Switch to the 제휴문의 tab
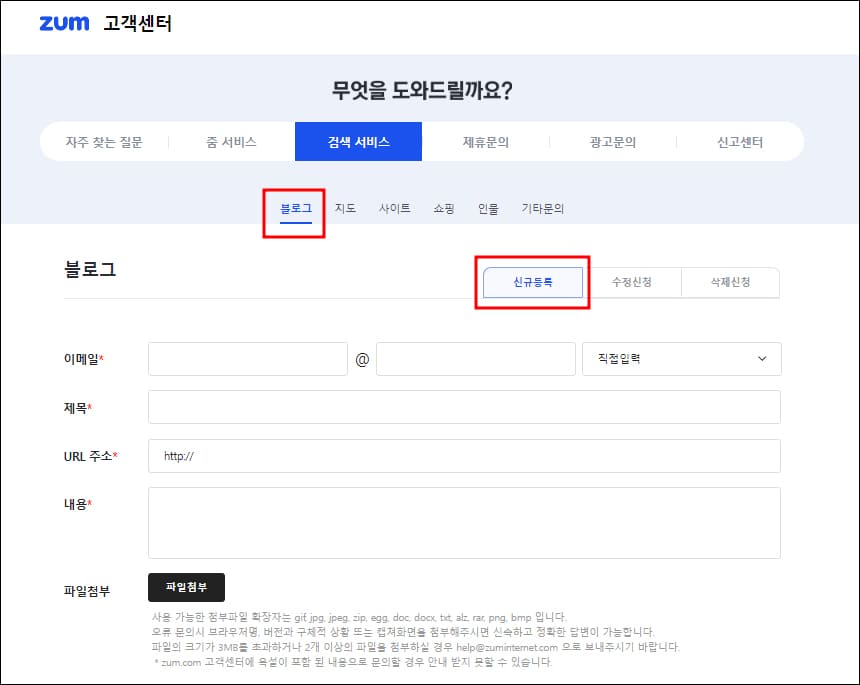The width and height of the screenshot is (860, 685). pyautogui.click(x=487, y=141)
